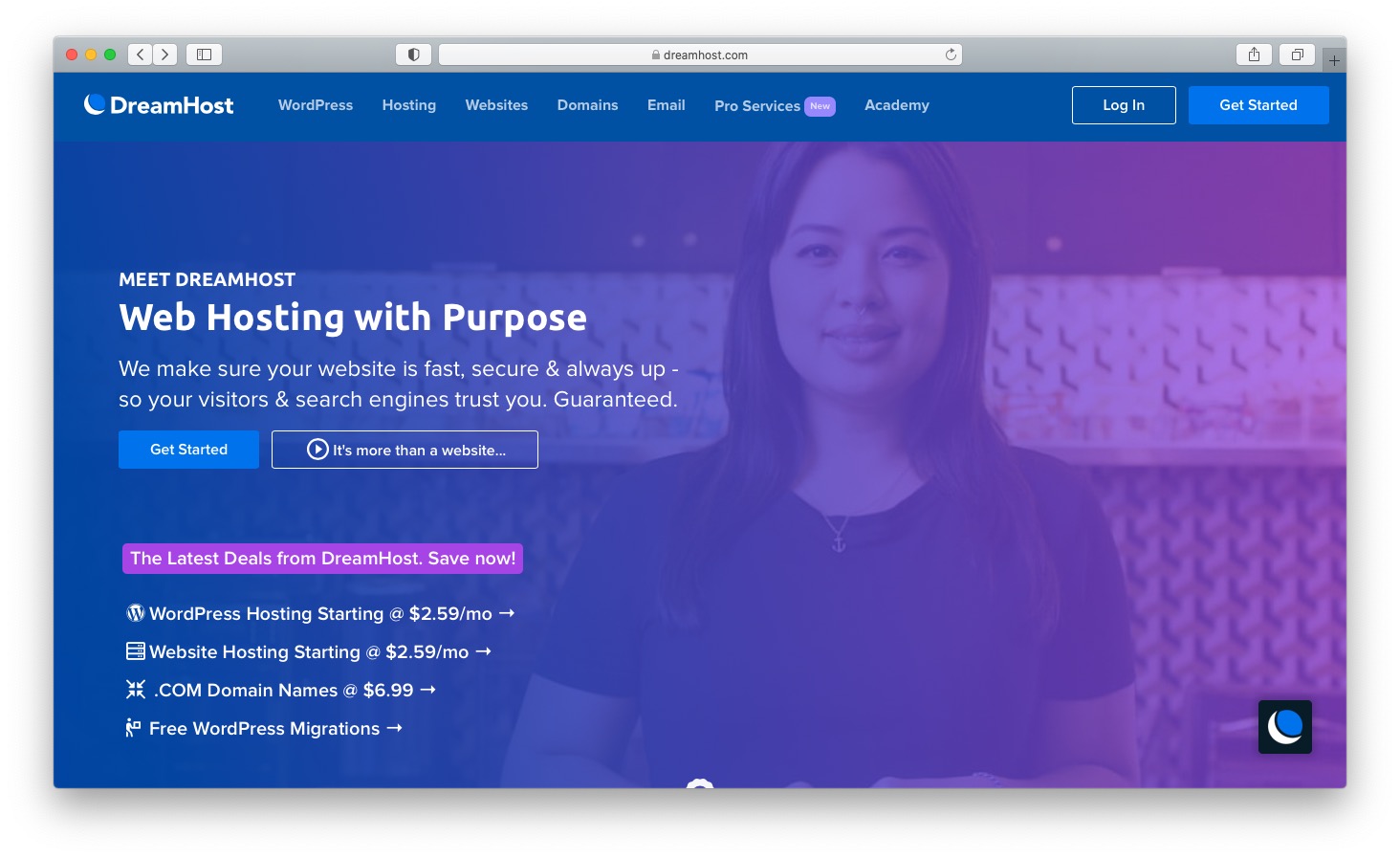Viewport: 1400px width, 859px height.
Task: Add a new tab with plus
Action: (1334, 60)
